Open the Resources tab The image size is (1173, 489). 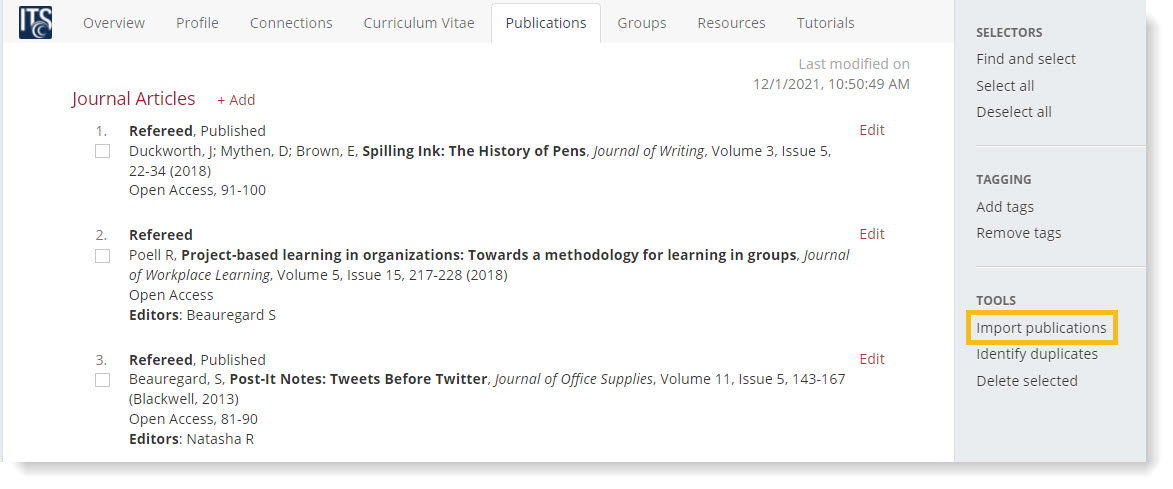click(x=731, y=23)
